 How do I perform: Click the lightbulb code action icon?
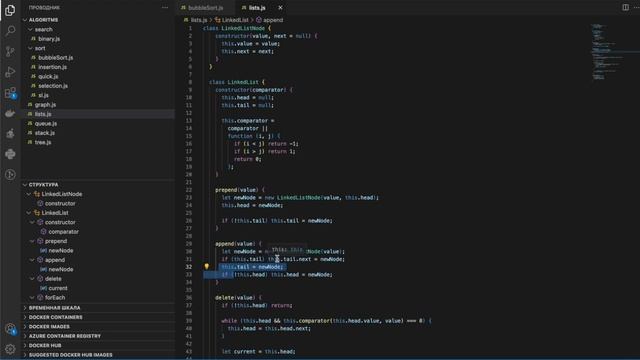point(207,267)
